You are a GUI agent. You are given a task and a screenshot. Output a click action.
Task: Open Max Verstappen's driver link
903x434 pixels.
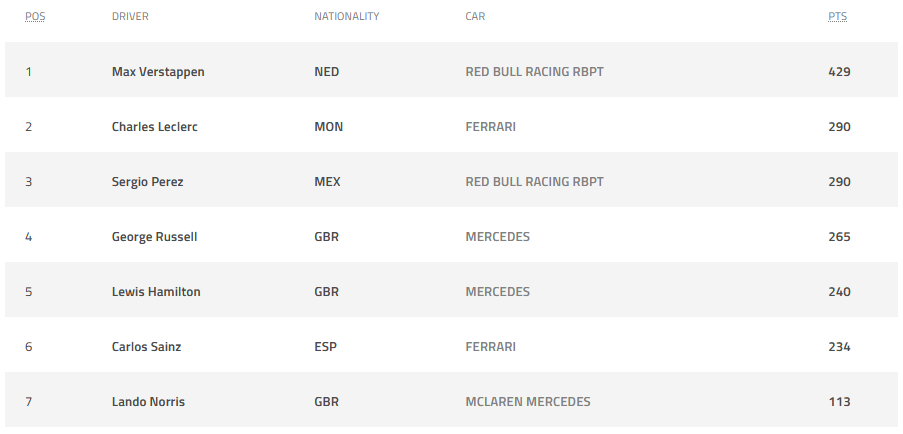[x=158, y=72]
